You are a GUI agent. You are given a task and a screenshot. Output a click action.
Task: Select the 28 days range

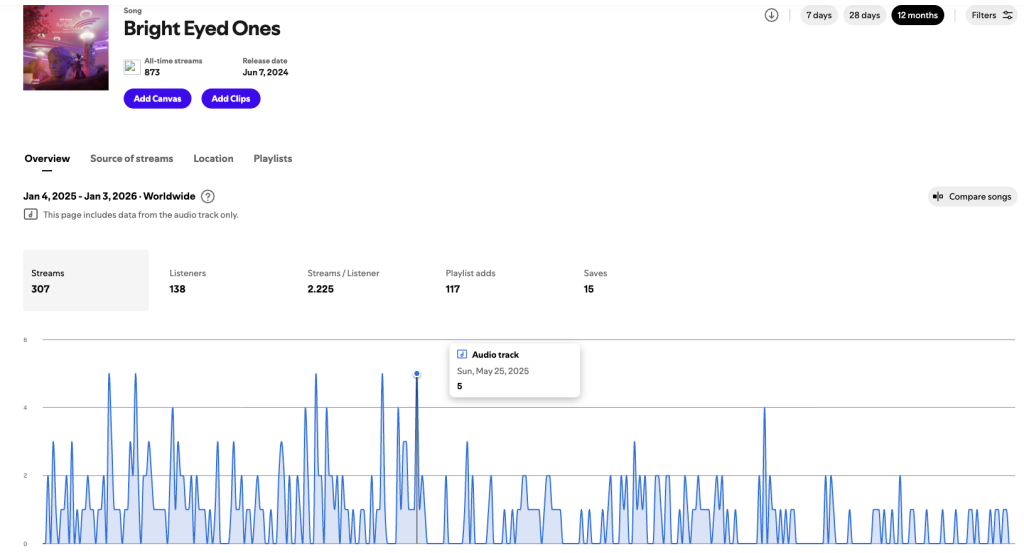[864, 15]
